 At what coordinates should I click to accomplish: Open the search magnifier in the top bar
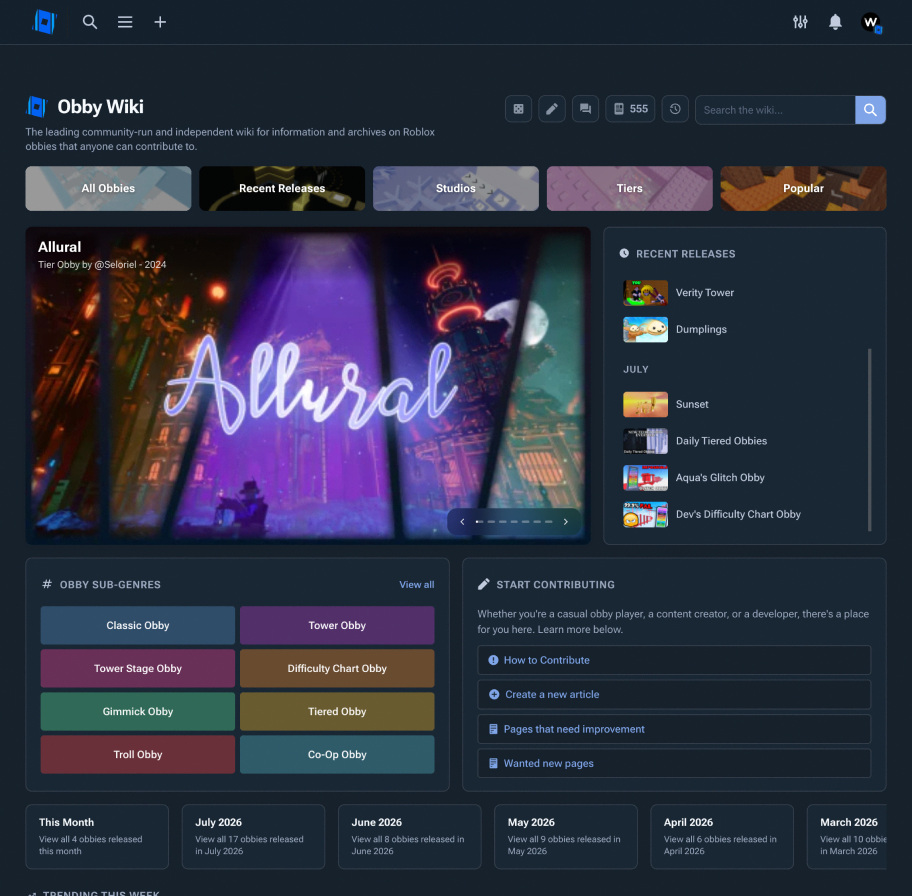coord(90,22)
